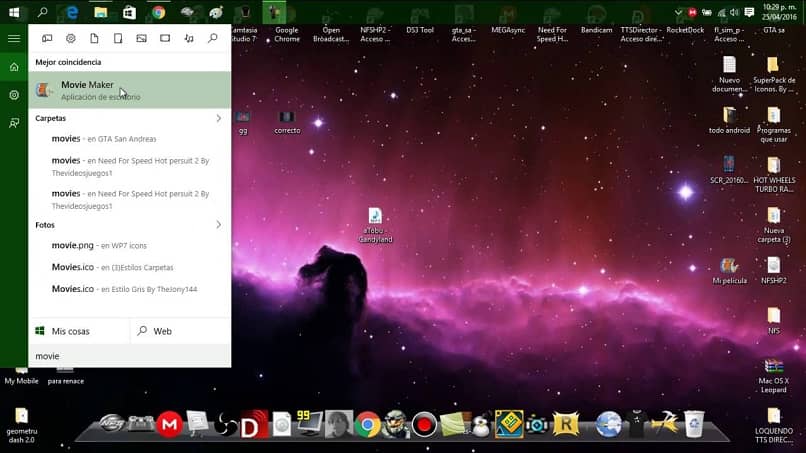The height and width of the screenshot is (453, 806).
Task: Select the Home icon in search sidebar
Action: (14, 67)
